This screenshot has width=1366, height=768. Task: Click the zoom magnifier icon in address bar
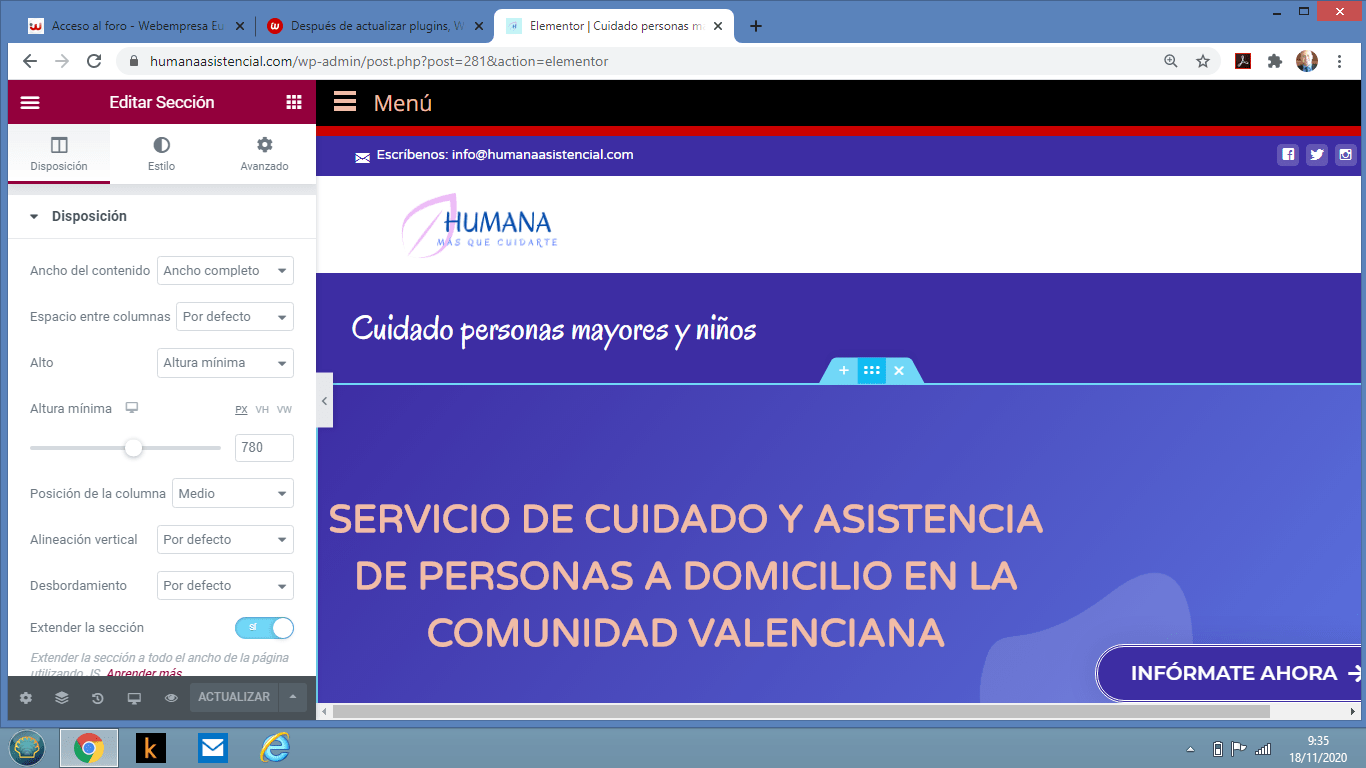point(1171,61)
